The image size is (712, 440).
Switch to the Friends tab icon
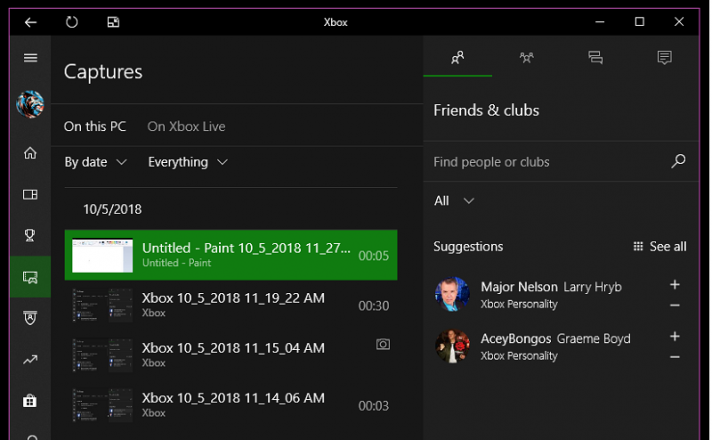[458, 57]
